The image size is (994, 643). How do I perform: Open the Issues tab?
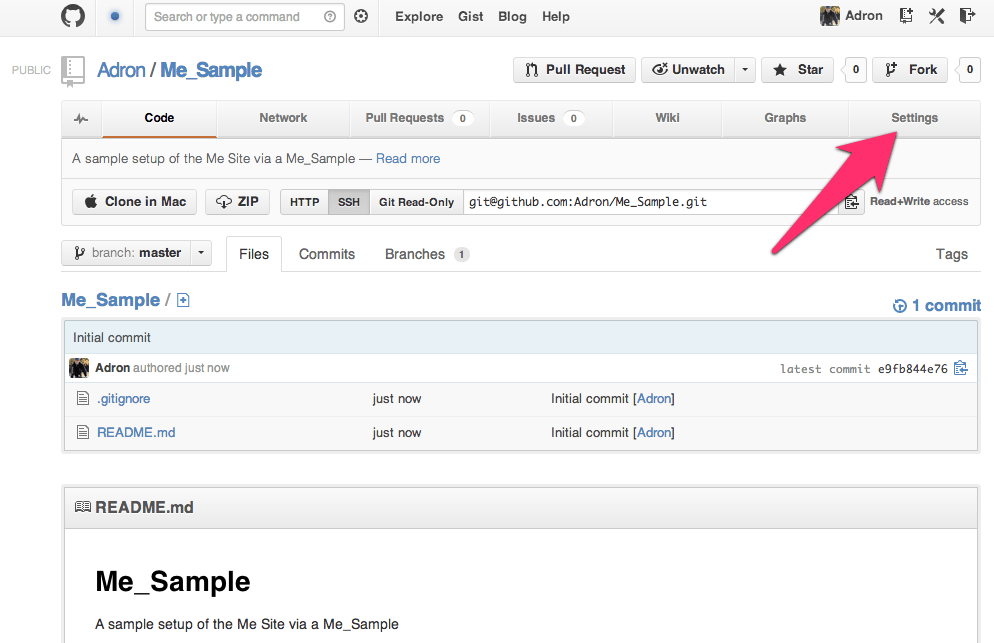tap(550, 118)
